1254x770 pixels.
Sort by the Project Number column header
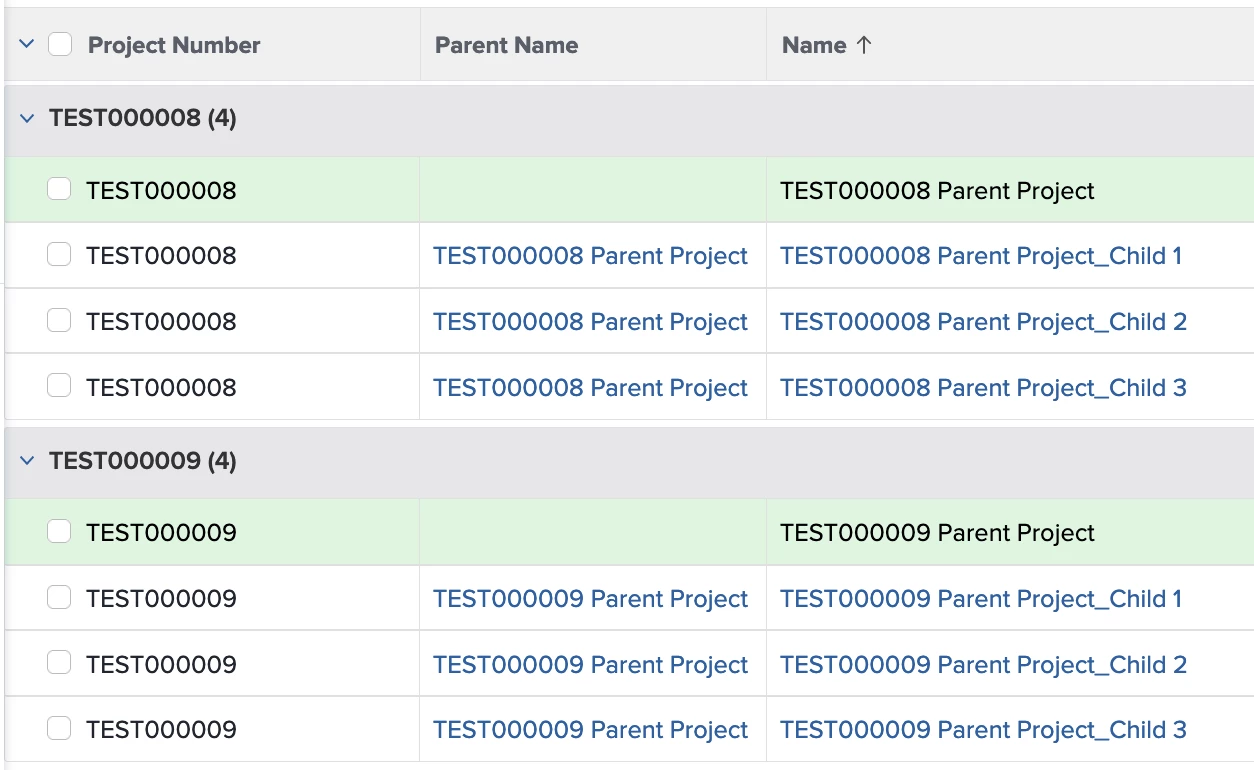[174, 45]
